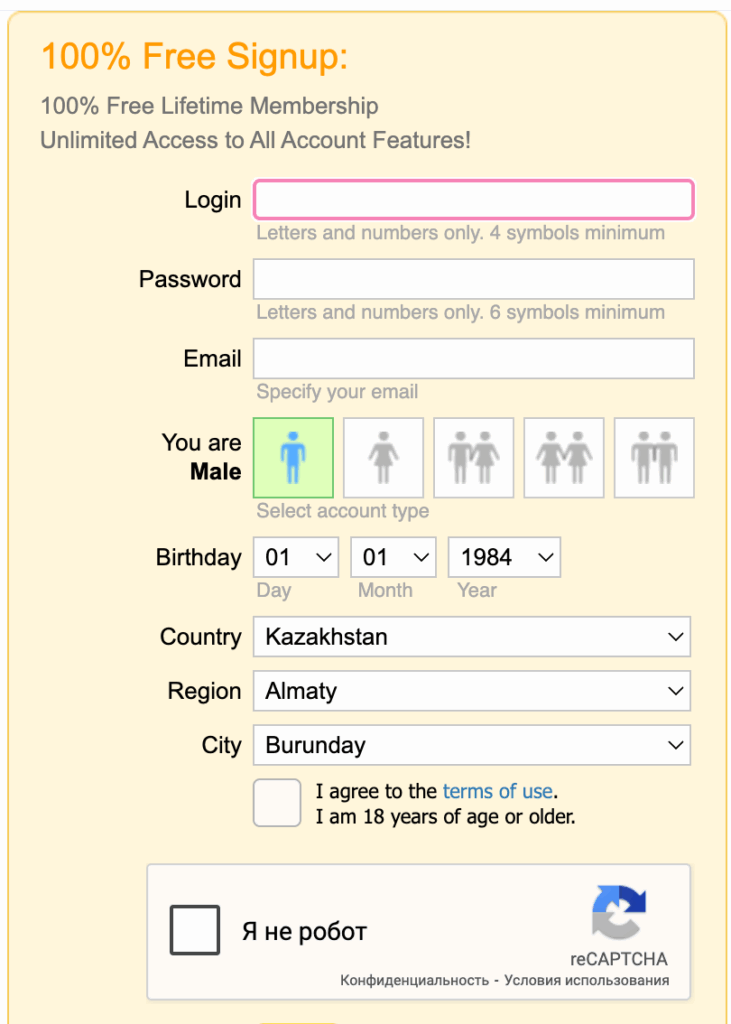
Task: Check the terms of use agreement box
Action: 277,803
